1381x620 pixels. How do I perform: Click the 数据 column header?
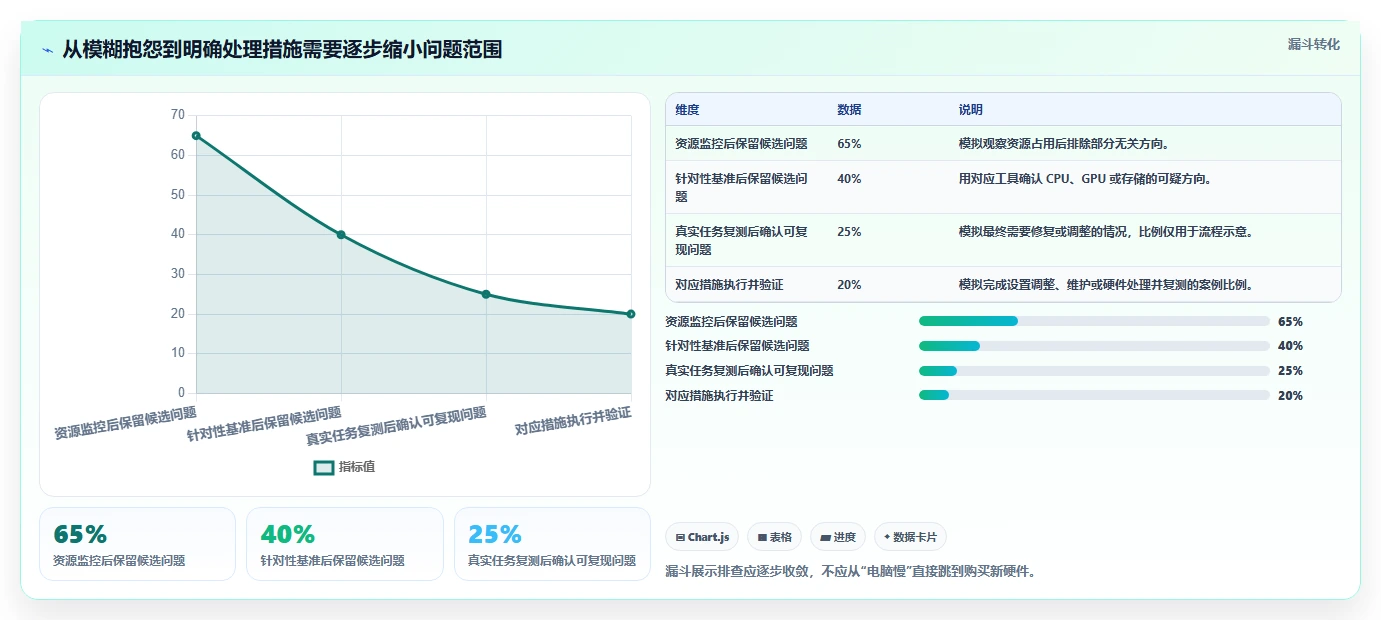tap(849, 110)
